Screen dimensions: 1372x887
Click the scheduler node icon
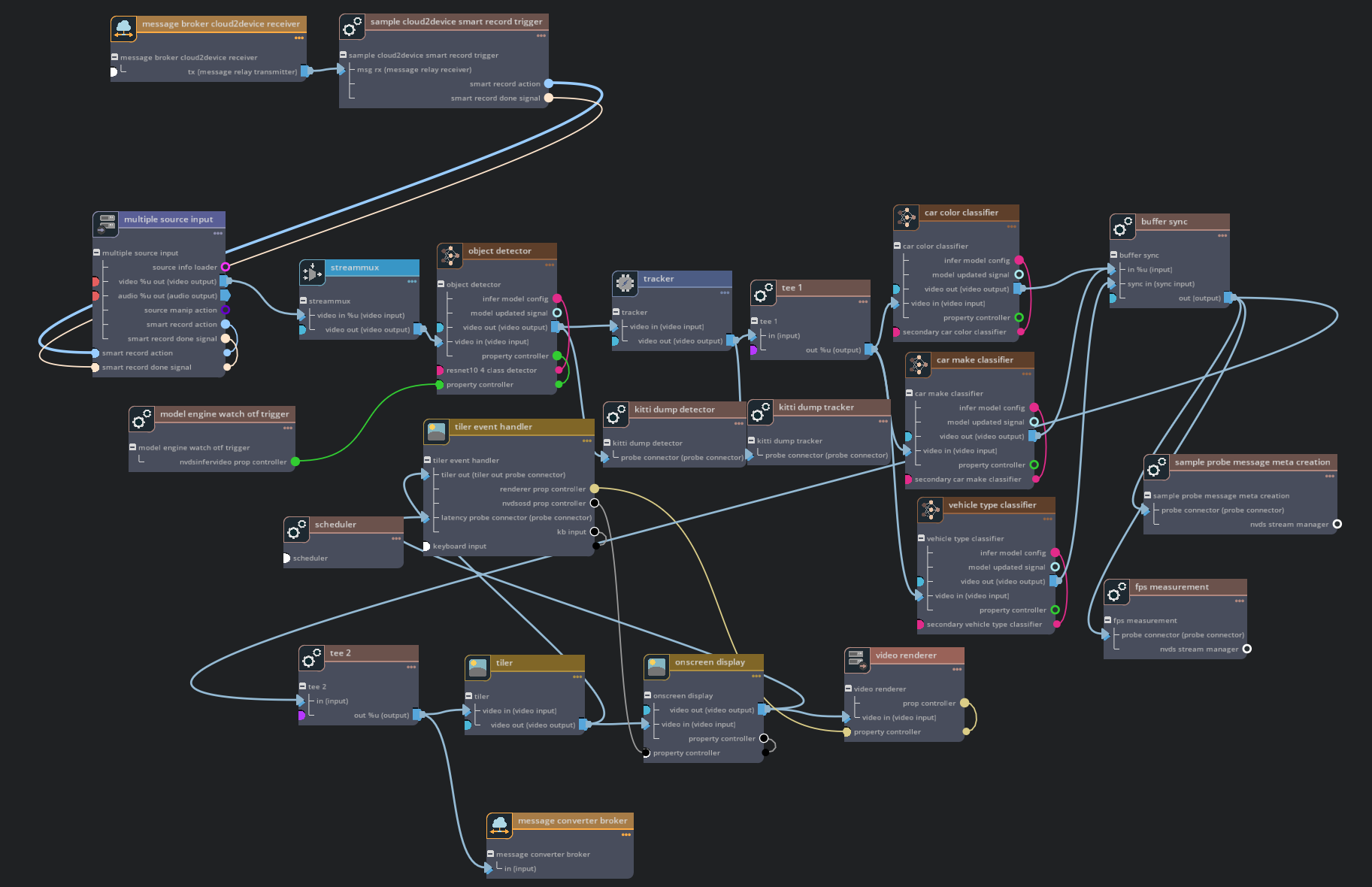coord(296,529)
